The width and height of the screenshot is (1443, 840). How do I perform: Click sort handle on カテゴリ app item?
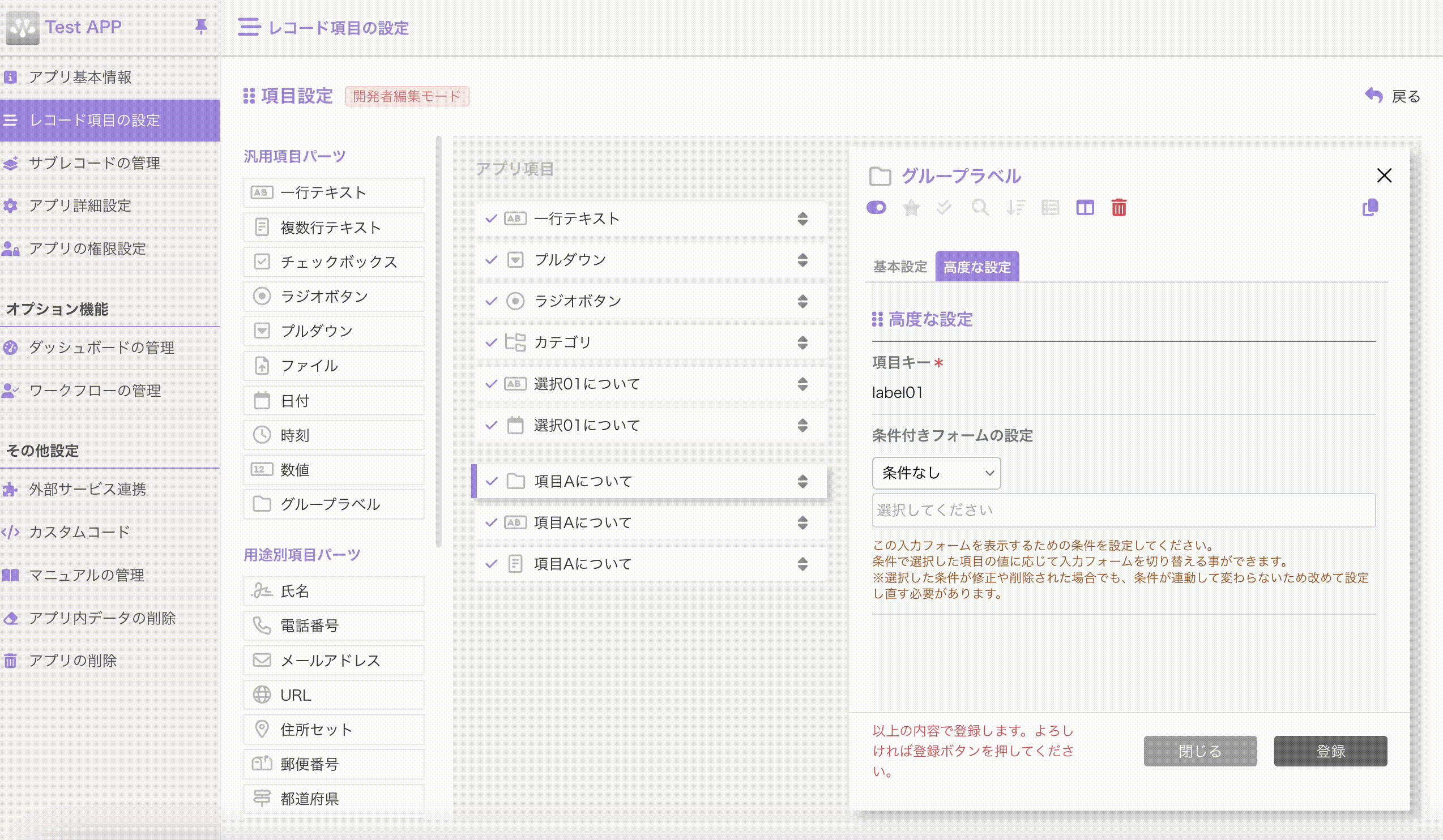[x=802, y=342]
